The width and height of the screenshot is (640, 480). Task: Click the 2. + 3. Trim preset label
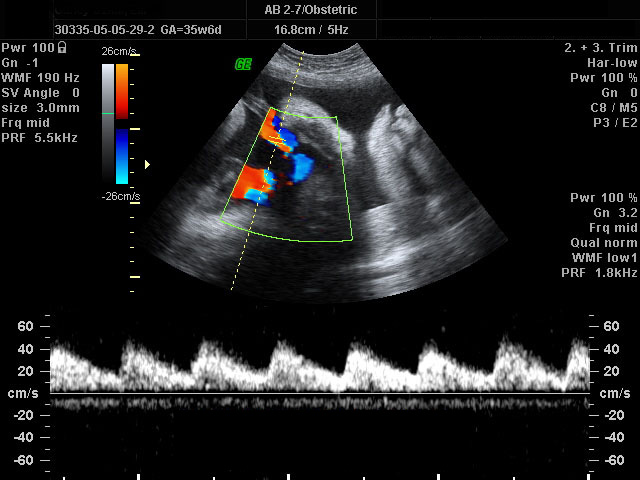click(600, 48)
